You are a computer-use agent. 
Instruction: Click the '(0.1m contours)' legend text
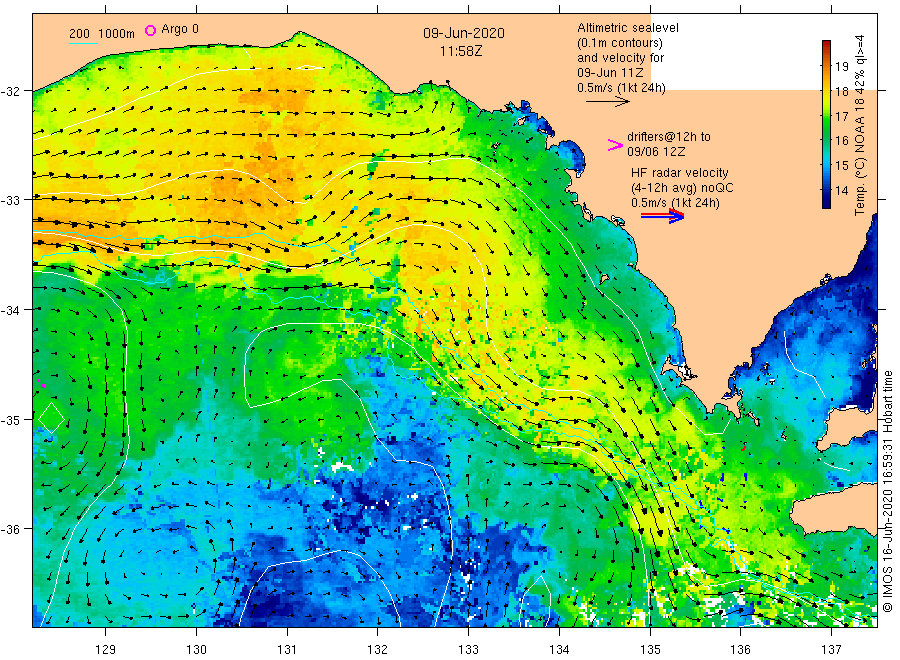click(x=619, y=43)
